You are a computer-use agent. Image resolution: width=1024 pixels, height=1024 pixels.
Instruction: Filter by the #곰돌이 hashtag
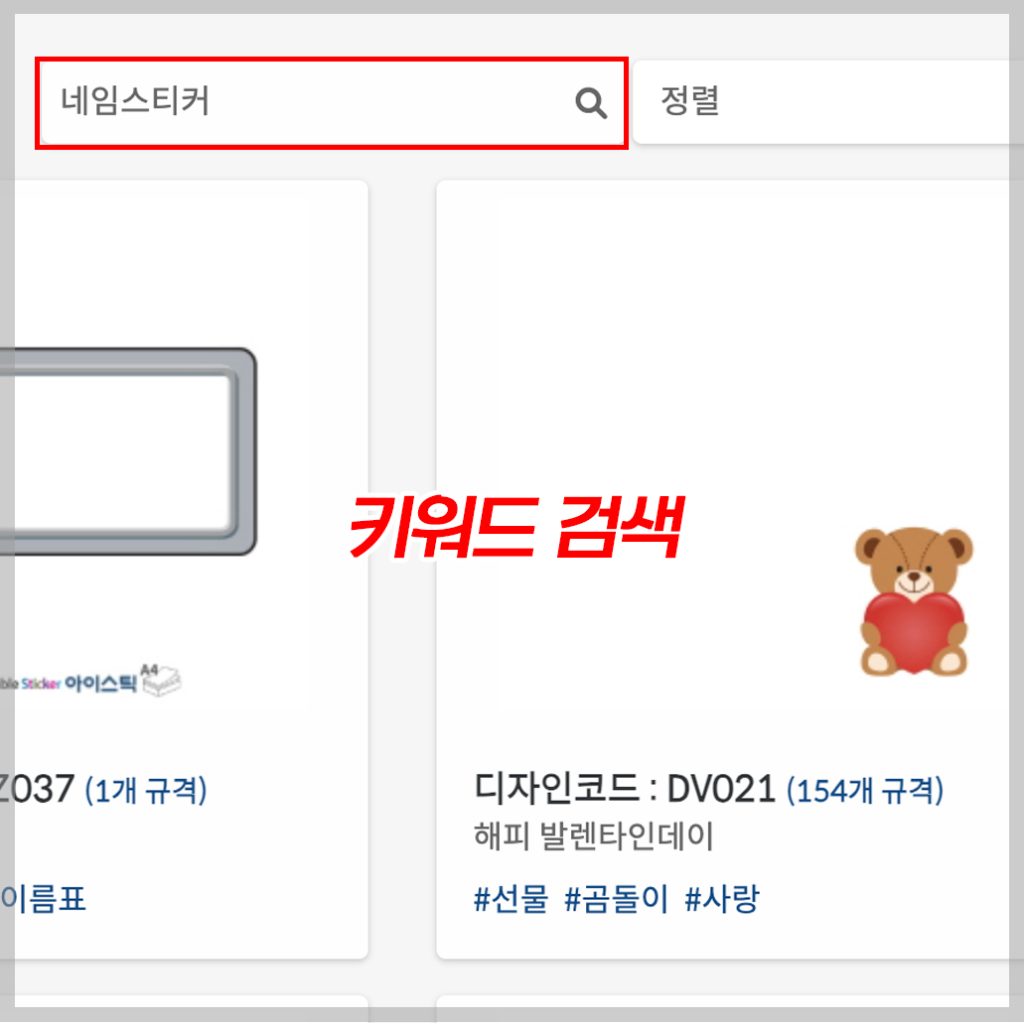click(616, 899)
